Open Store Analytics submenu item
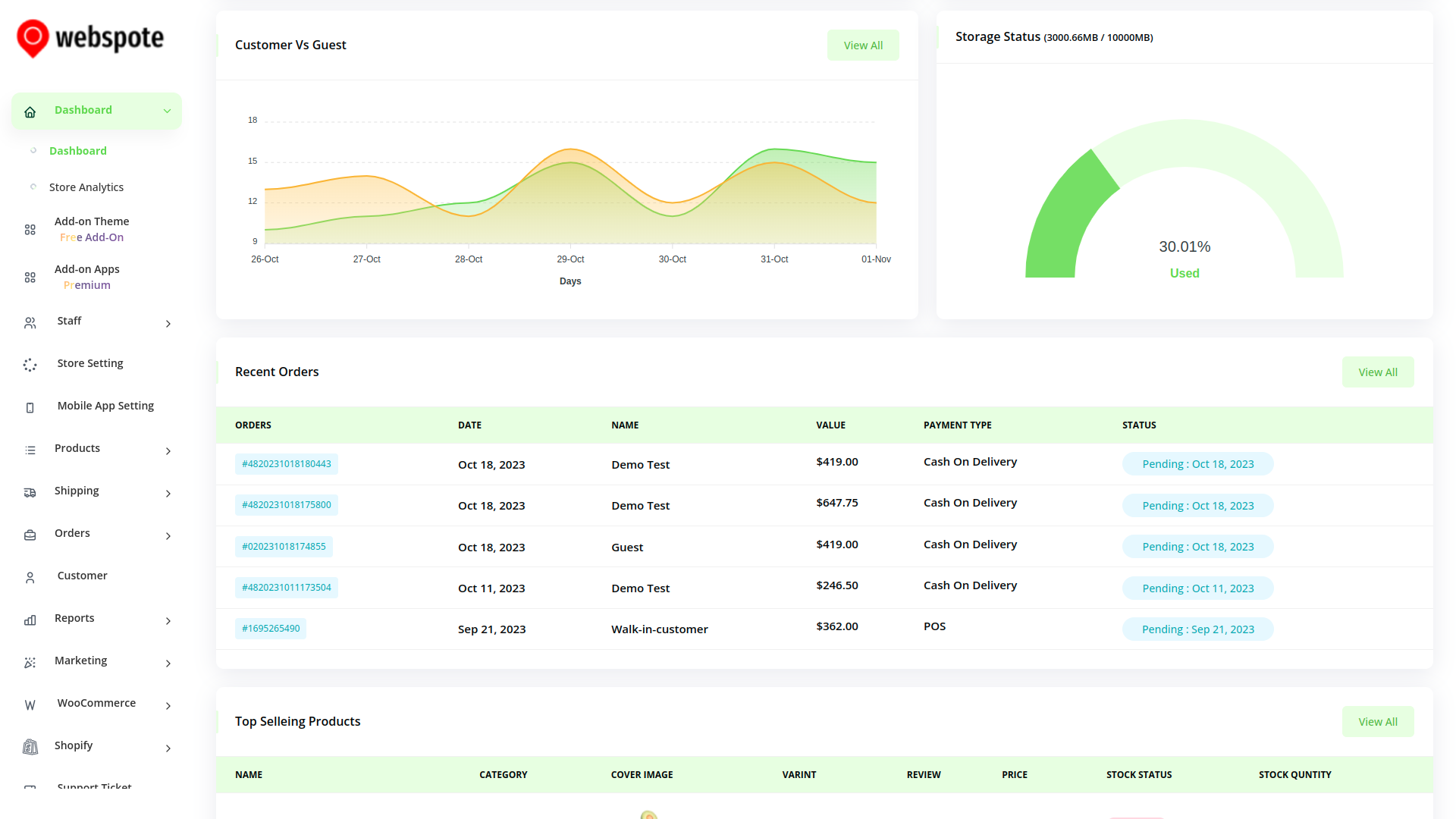 [86, 187]
